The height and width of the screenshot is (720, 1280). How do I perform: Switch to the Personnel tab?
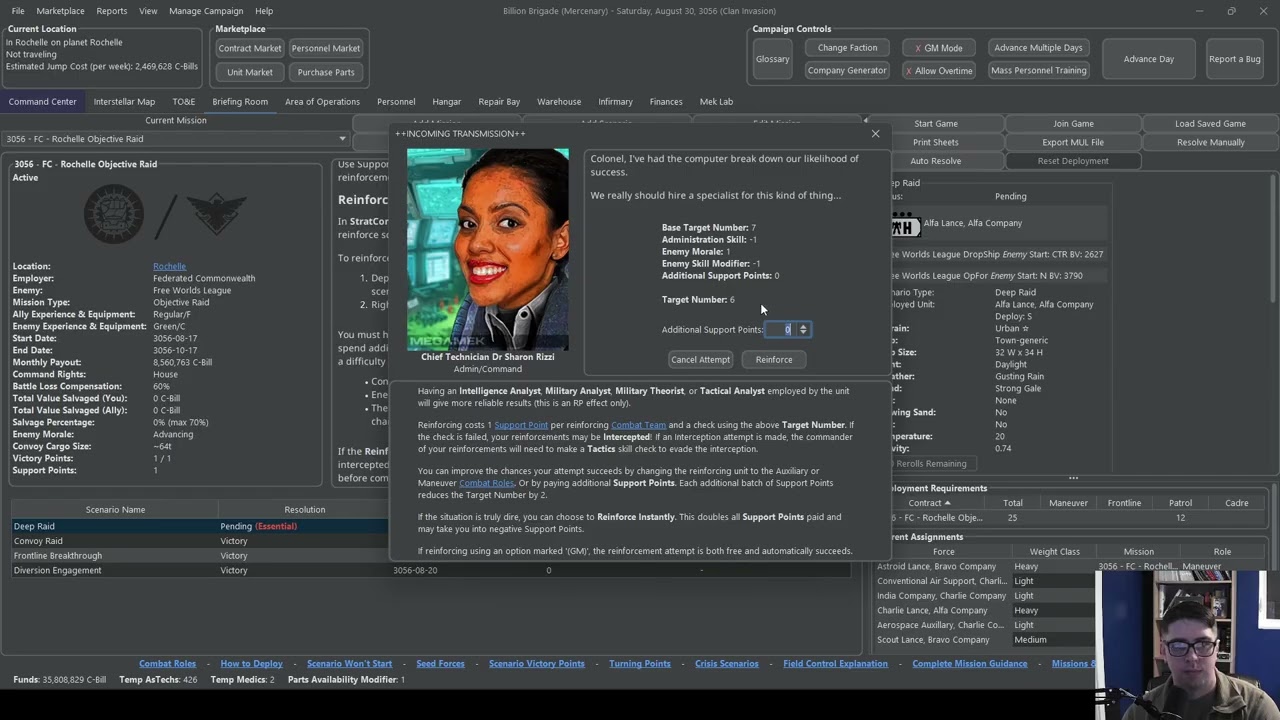click(396, 101)
